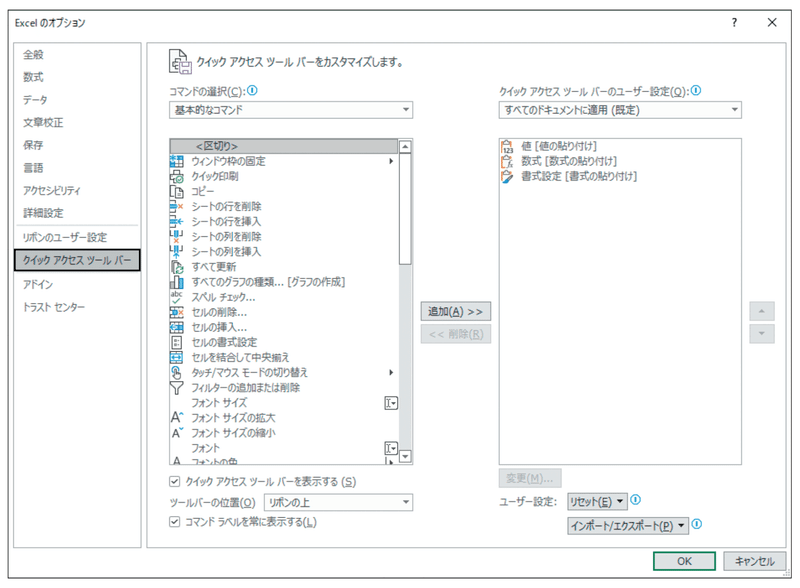Open the トラスト センター category
The height and width of the screenshot is (588, 800).
coord(54,307)
